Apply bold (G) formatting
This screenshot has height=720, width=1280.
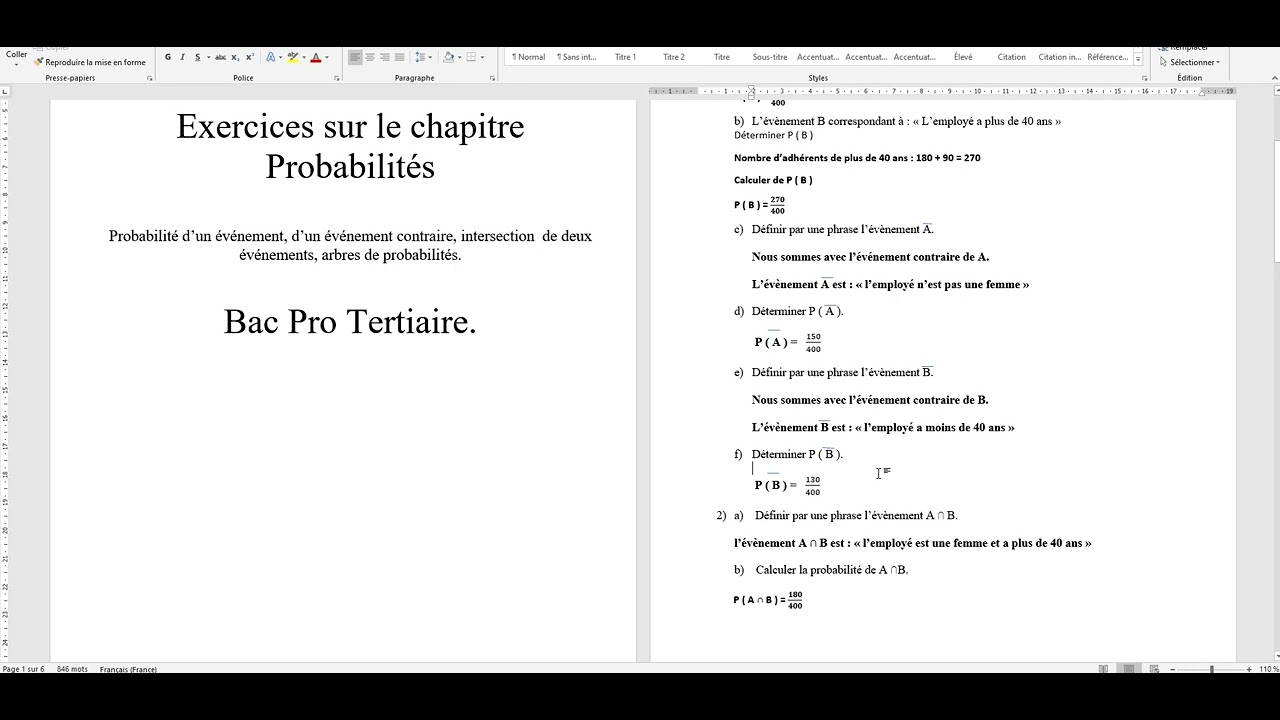(x=168, y=57)
